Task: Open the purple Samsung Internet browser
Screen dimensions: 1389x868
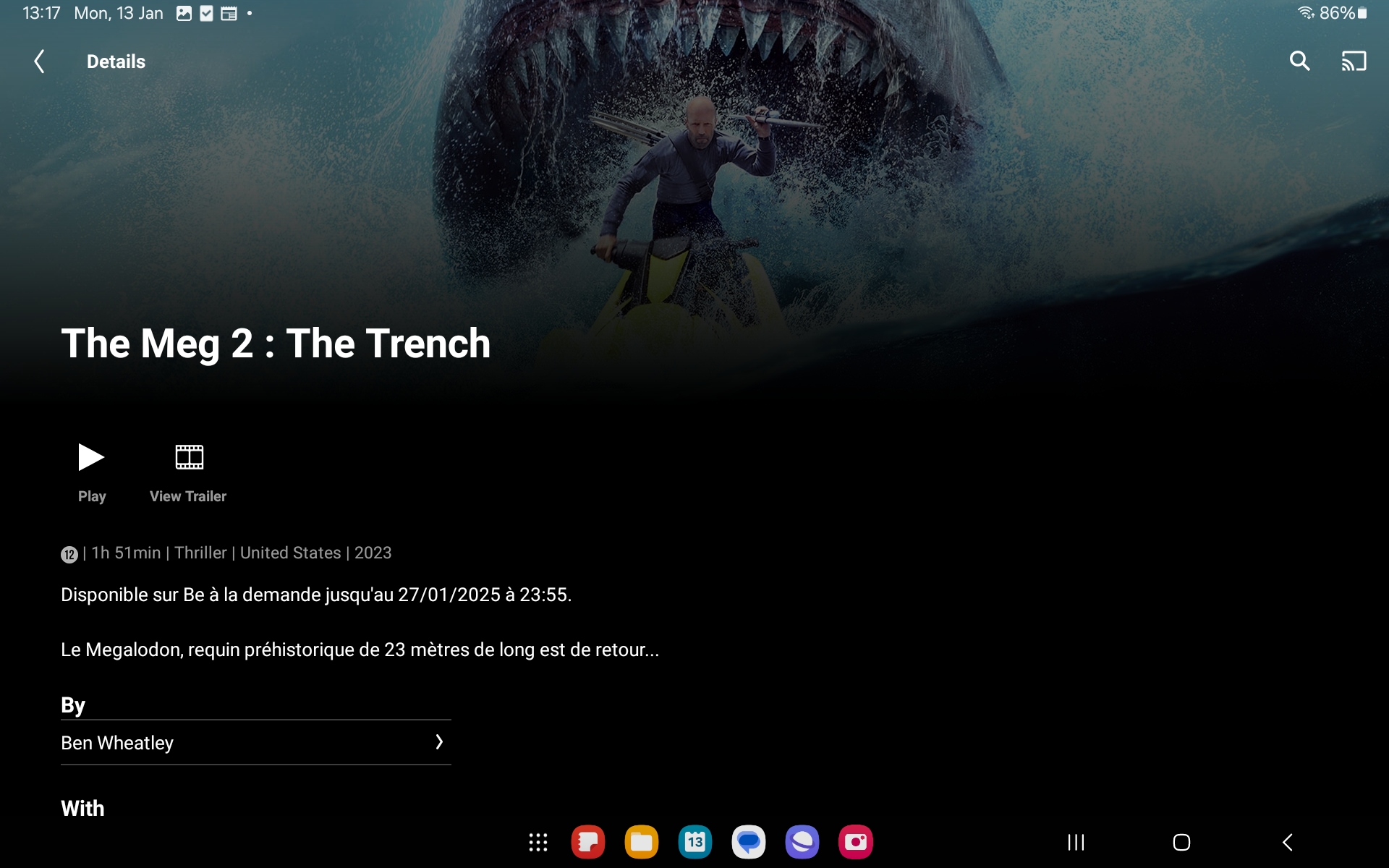Action: pyautogui.click(x=802, y=842)
